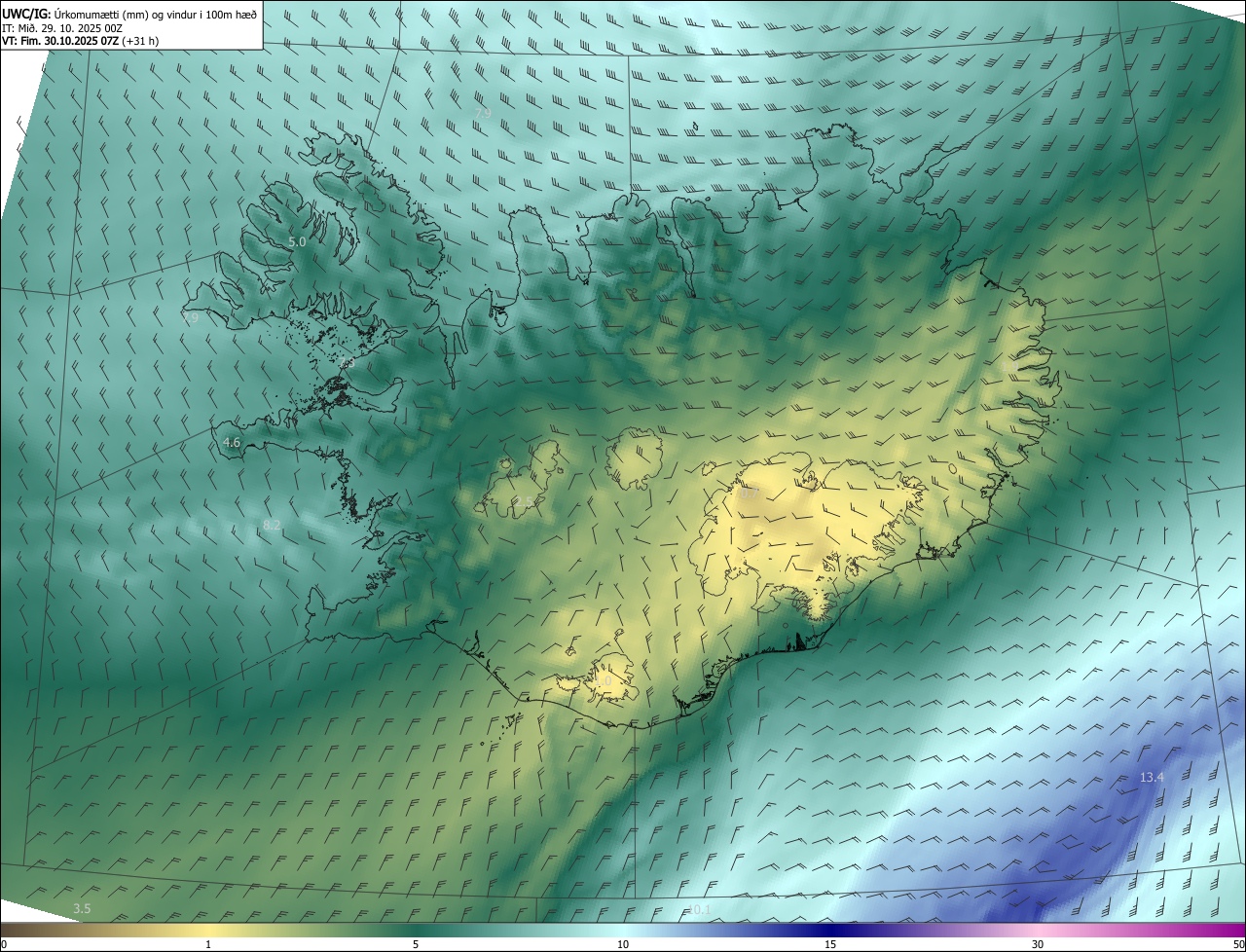The image size is (1246, 952).
Task: Click the 2.5 value label on the glacier
Action: coord(525,502)
